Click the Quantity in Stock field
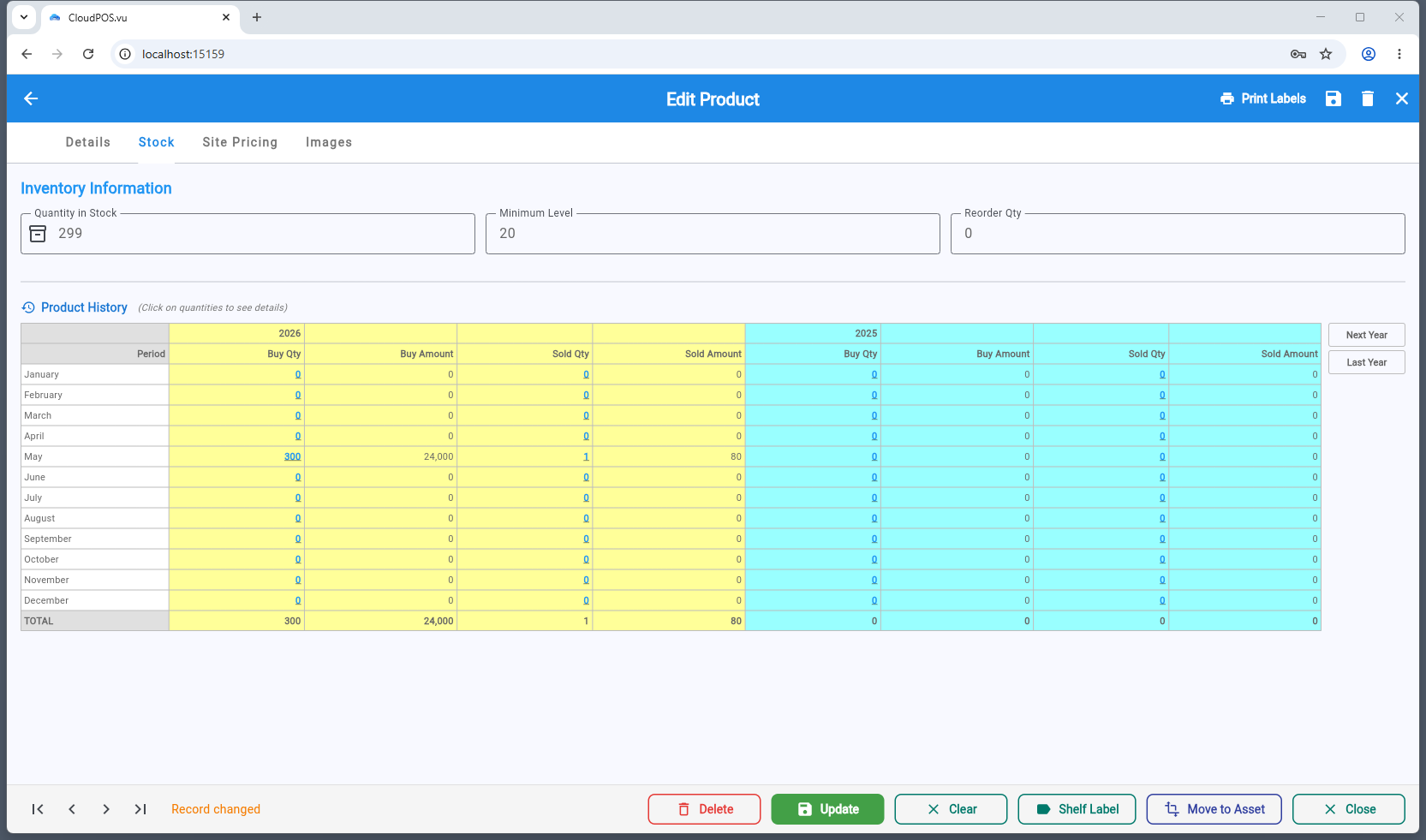This screenshot has height=840, width=1426. pos(248,234)
